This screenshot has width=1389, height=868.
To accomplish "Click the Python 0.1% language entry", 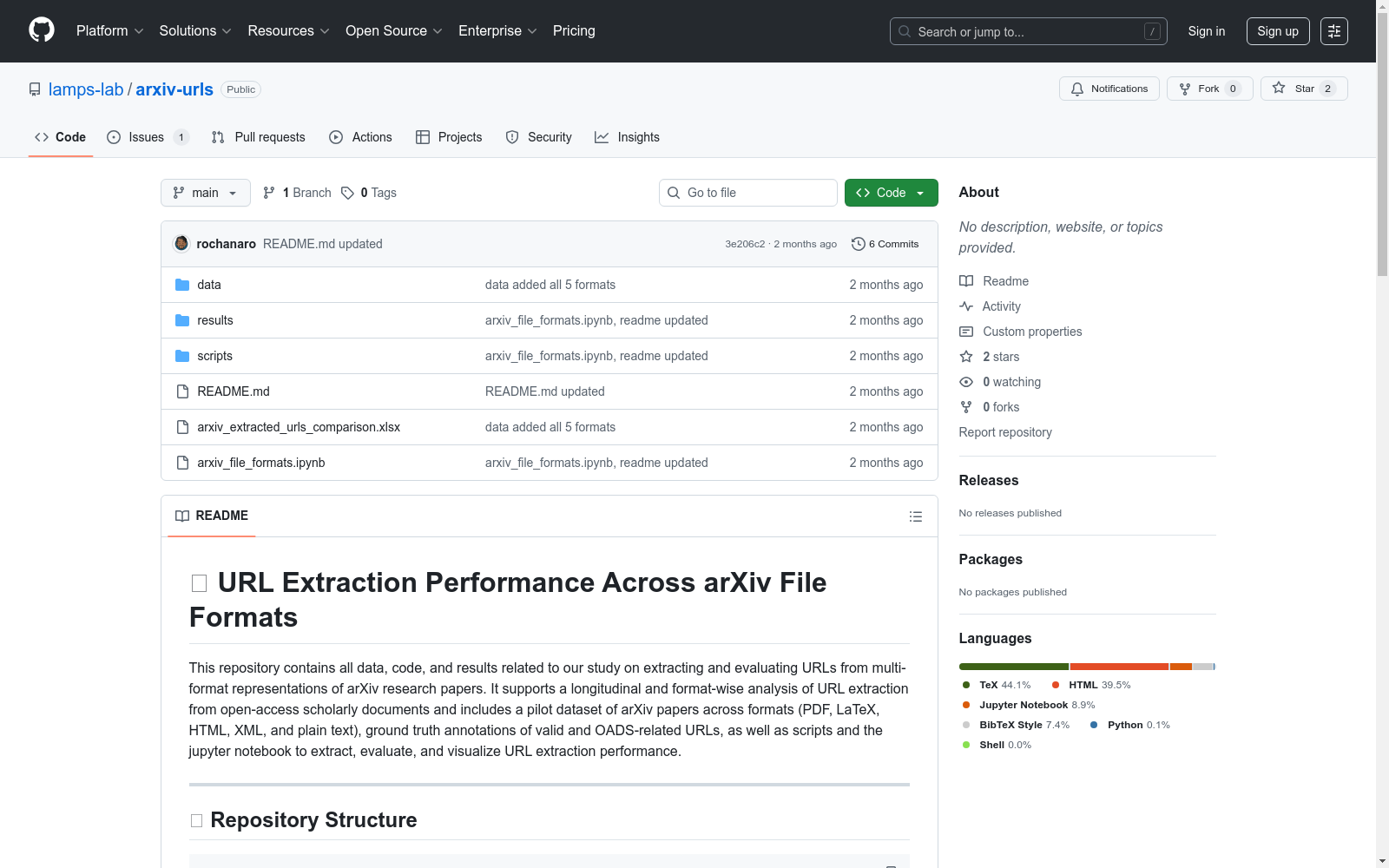I will coord(1130,725).
